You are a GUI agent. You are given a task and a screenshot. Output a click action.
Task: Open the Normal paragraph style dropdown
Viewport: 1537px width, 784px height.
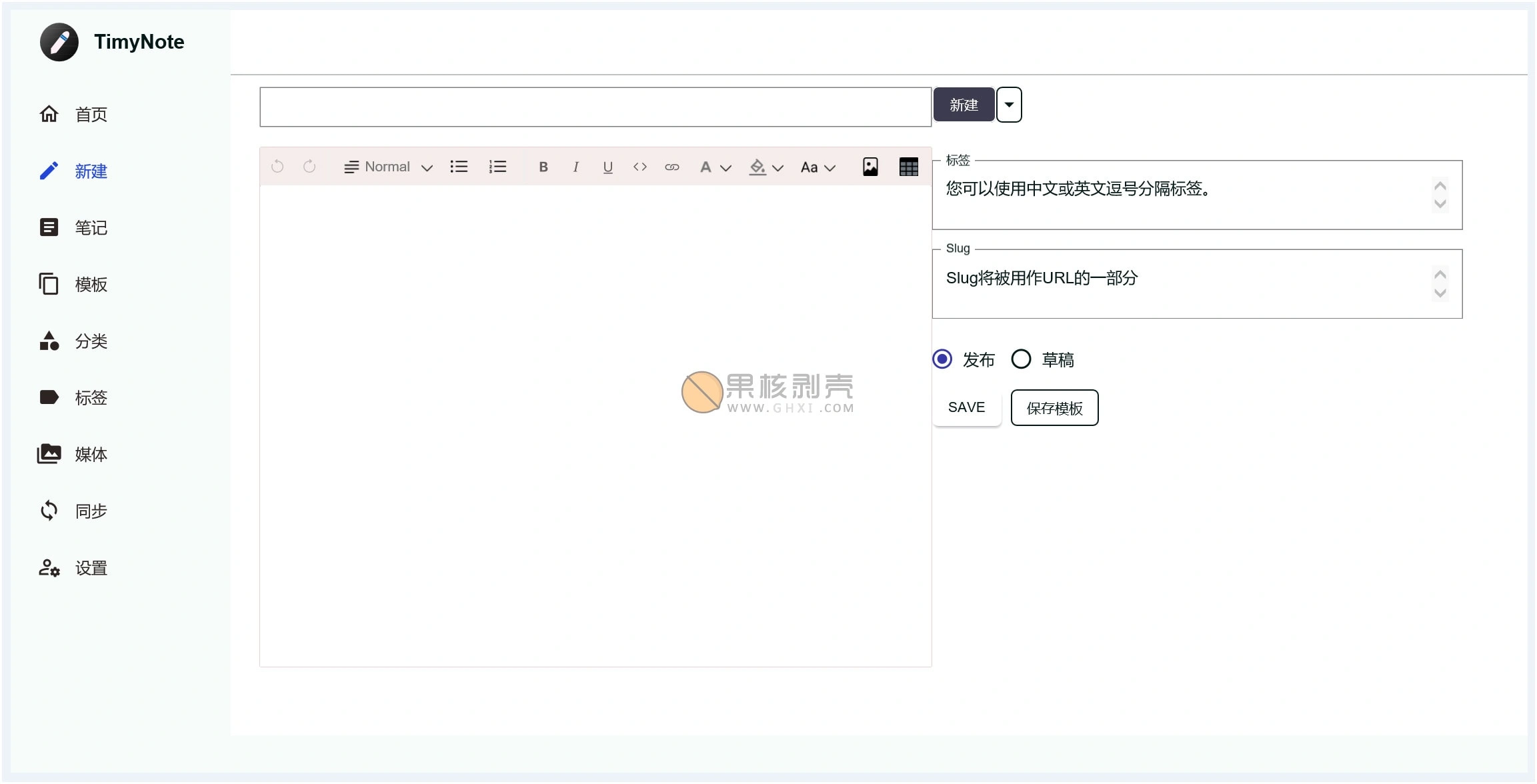point(388,167)
